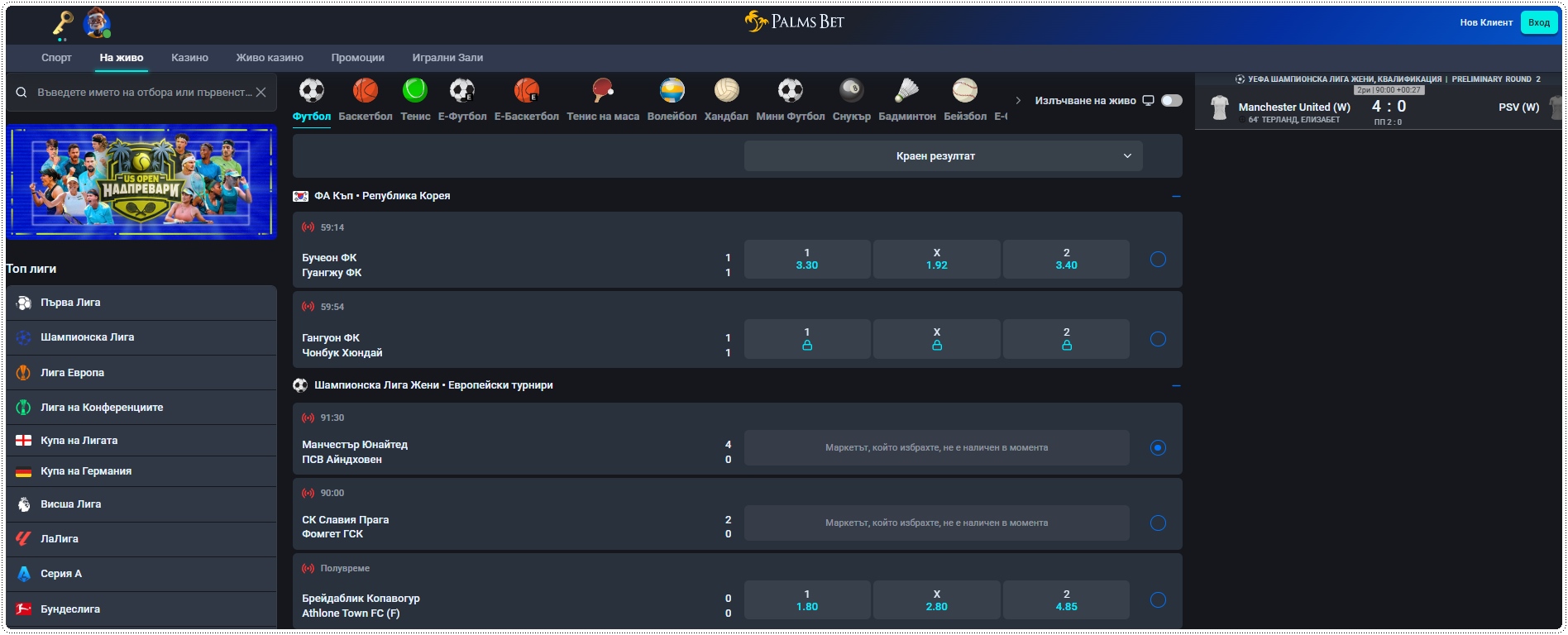Click the padlock under option 1 for Гангуон ФК
1568x635 pixels.
pos(807,346)
